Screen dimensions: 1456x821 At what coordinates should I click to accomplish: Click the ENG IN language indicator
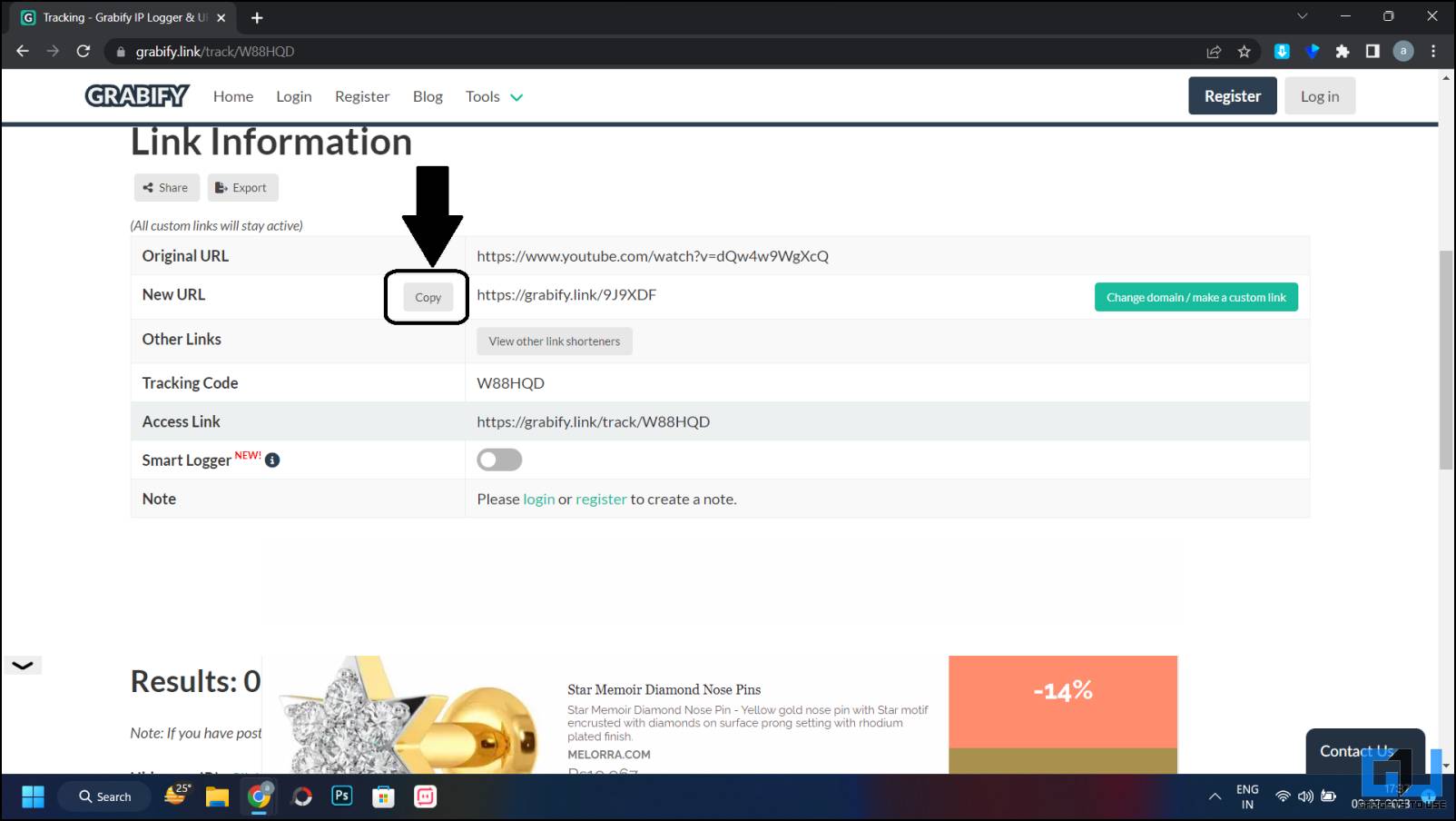click(x=1247, y=796)
